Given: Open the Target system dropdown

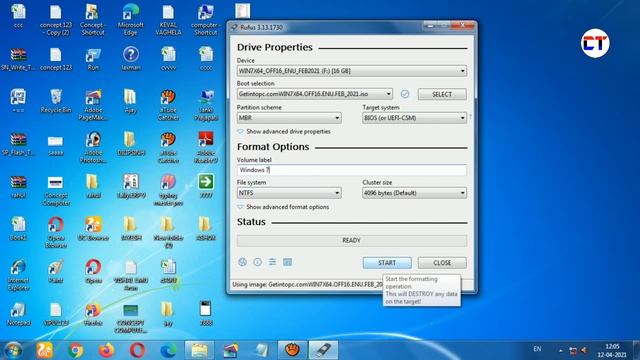Looking at the screenshot, I should click(x=414, y=118).
